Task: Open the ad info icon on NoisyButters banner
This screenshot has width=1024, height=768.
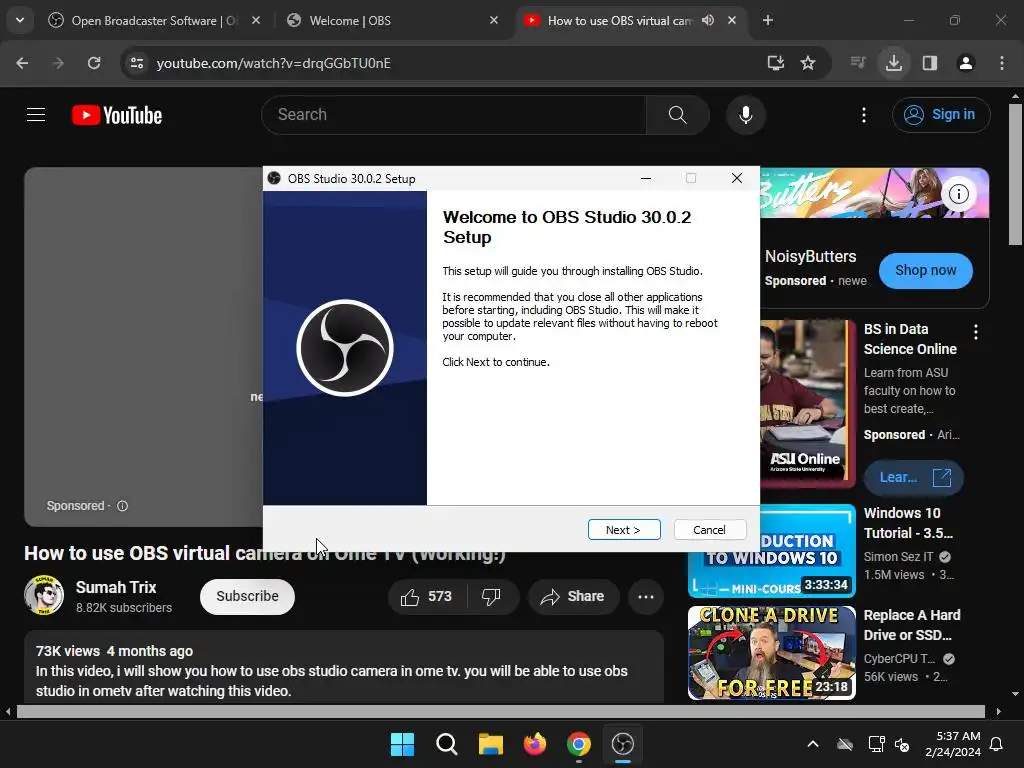Action: tap(959, 194)
